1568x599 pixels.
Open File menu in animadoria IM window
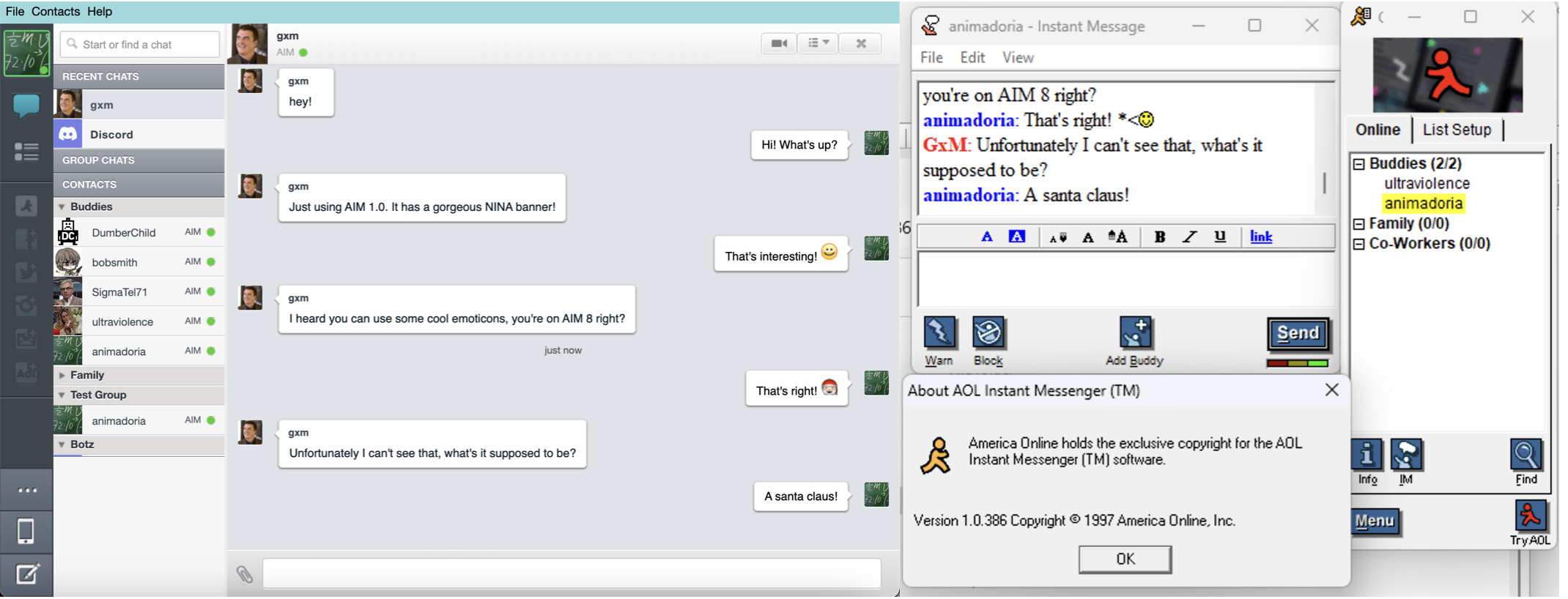932,57
